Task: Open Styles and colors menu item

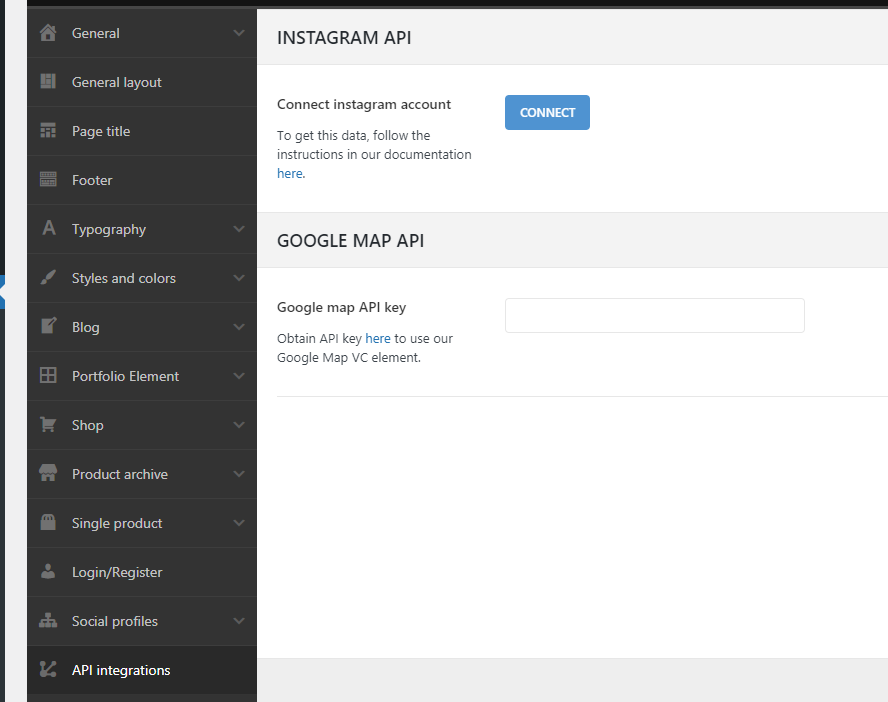Action: point(142,278)
